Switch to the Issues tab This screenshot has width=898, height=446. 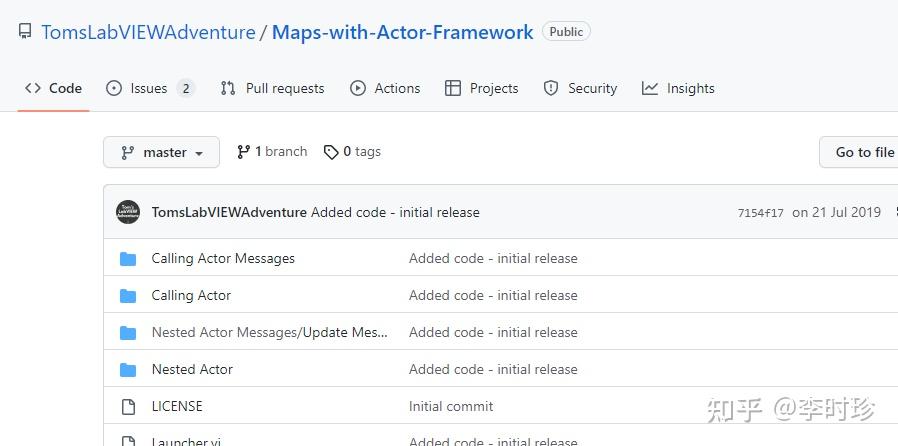150,88
